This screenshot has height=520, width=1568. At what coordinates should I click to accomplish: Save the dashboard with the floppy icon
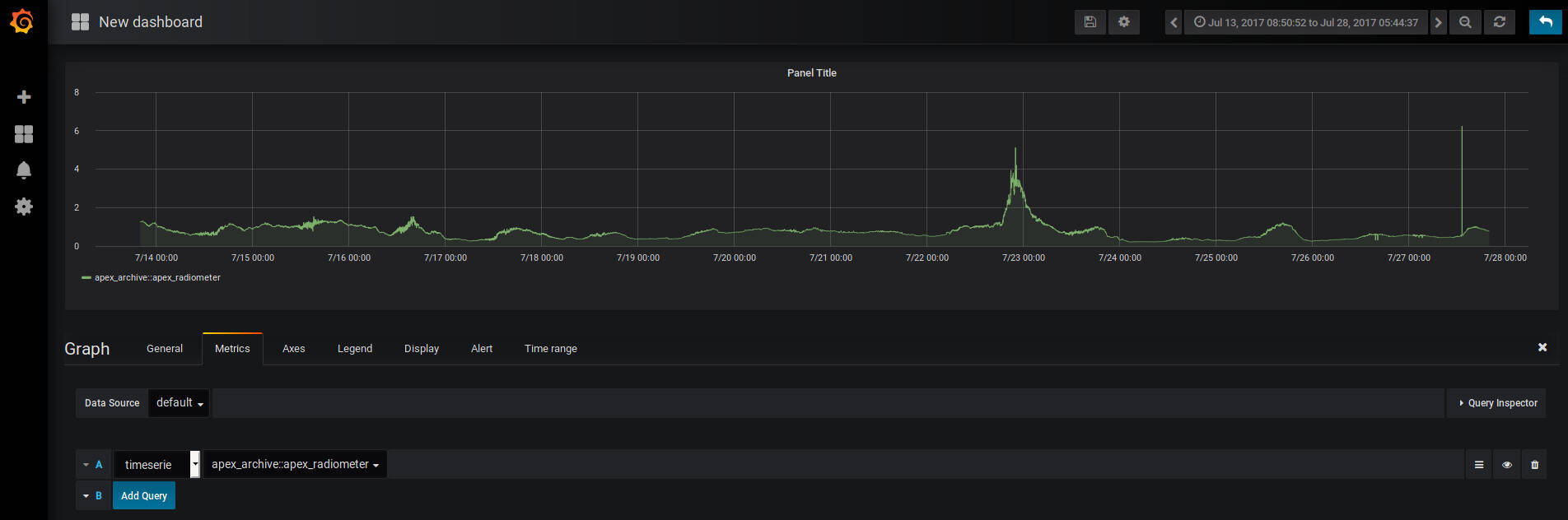pyautogui.click(x=1090, y=22)
